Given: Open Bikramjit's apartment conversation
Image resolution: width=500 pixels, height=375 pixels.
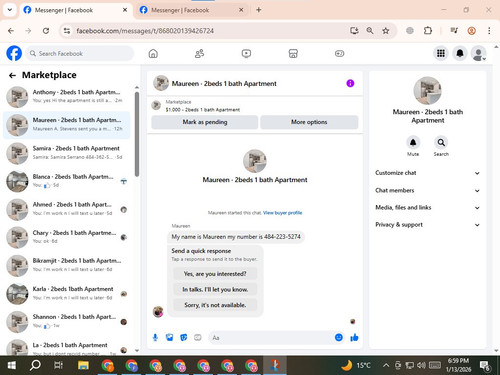Looking at the screenshot, I should click(67, 265).
